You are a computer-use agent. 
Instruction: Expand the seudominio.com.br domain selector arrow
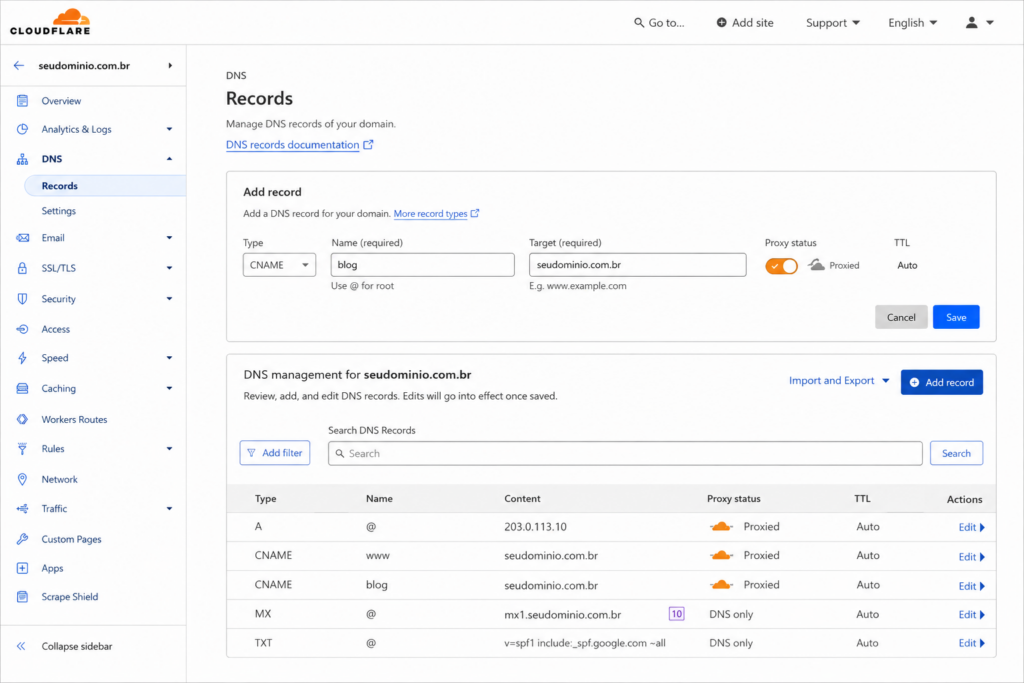(x=170, y=65)
